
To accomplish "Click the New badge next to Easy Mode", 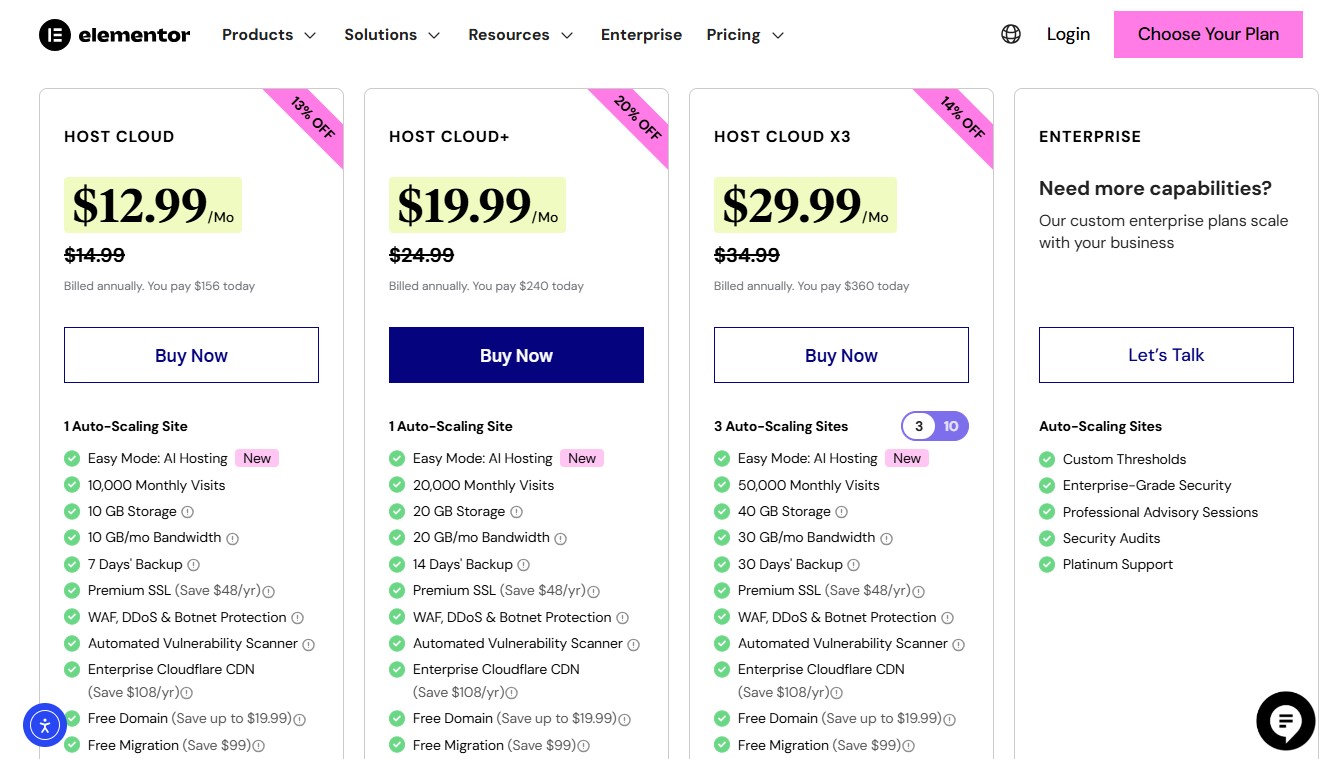I will [x=256, y=458].
